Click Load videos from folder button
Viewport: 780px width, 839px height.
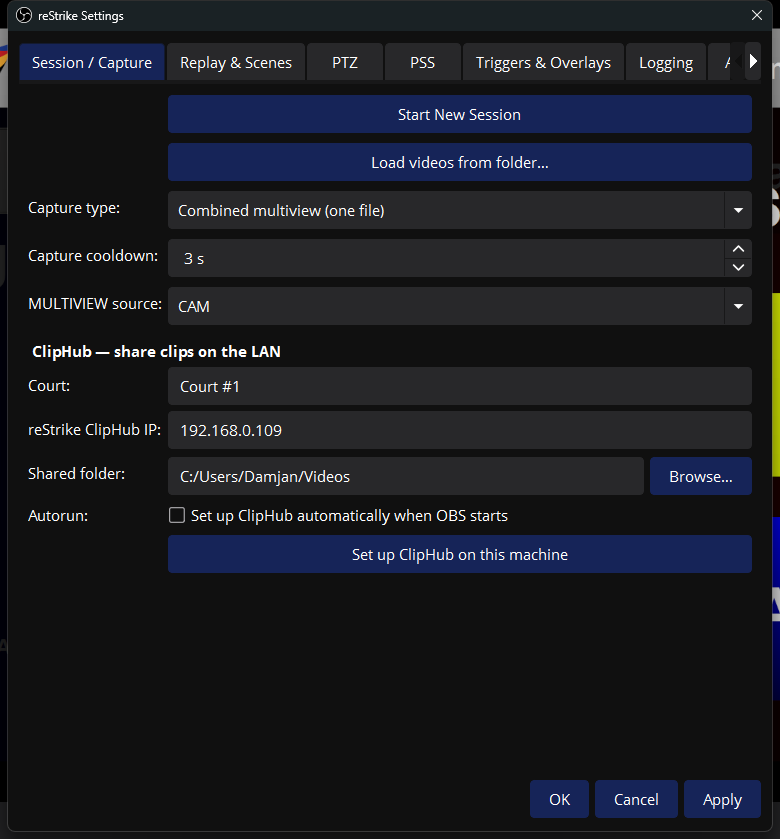click(460, 162)
